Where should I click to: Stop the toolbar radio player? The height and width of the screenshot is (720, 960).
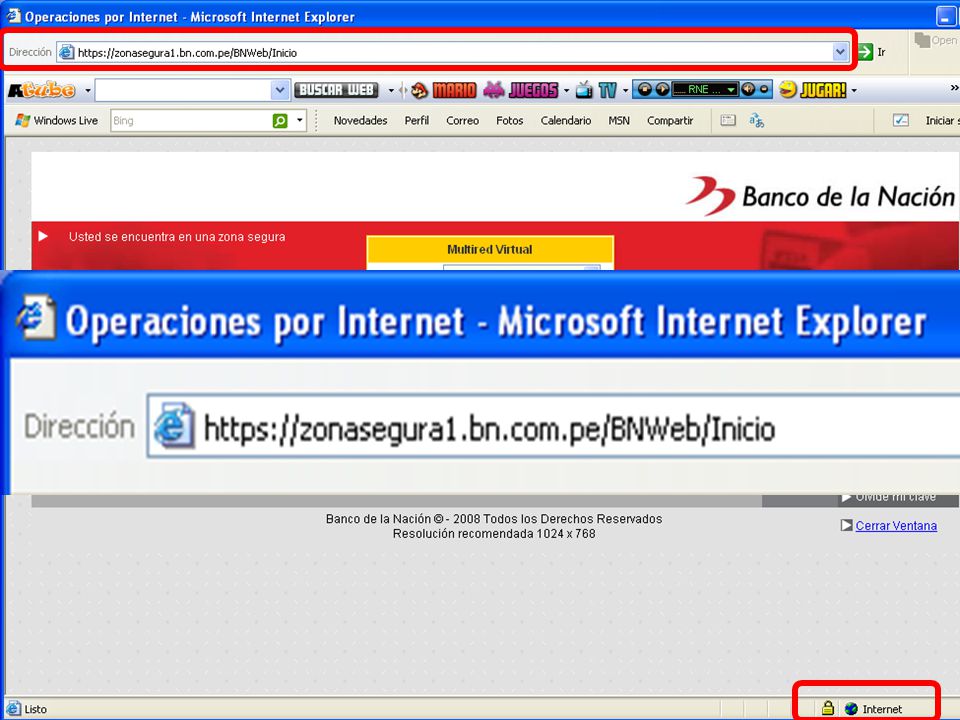click(645, 89)
